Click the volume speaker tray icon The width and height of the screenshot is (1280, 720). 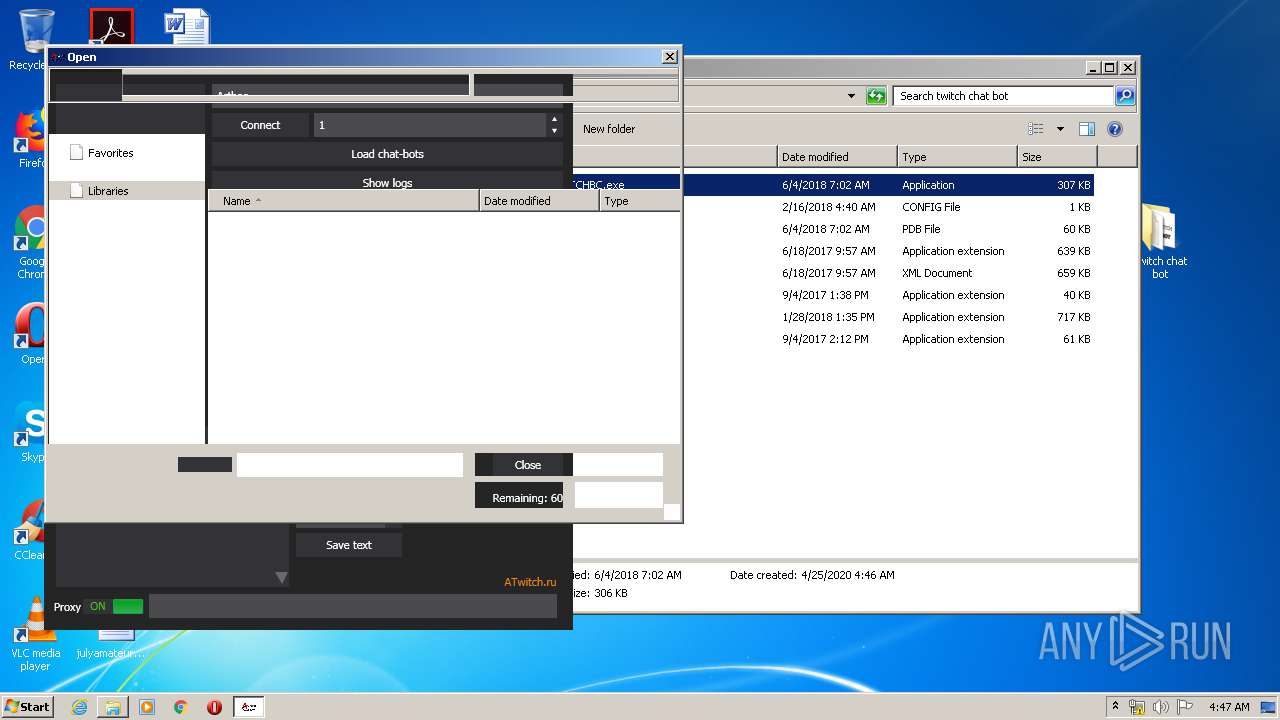pyautogui.click(x=1160, y=707)
